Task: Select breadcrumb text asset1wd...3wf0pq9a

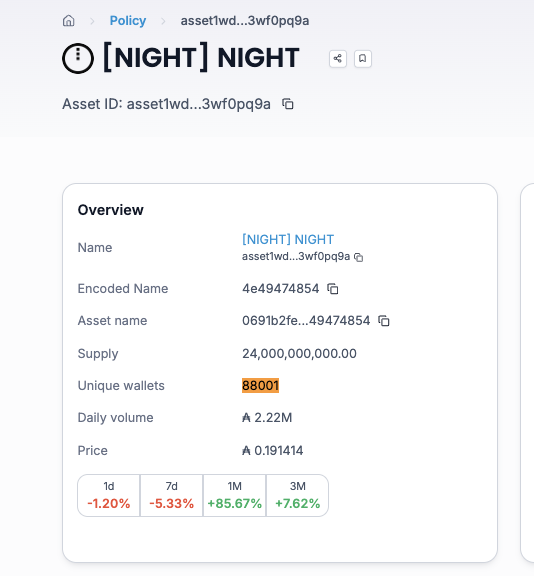Action: 245,21
